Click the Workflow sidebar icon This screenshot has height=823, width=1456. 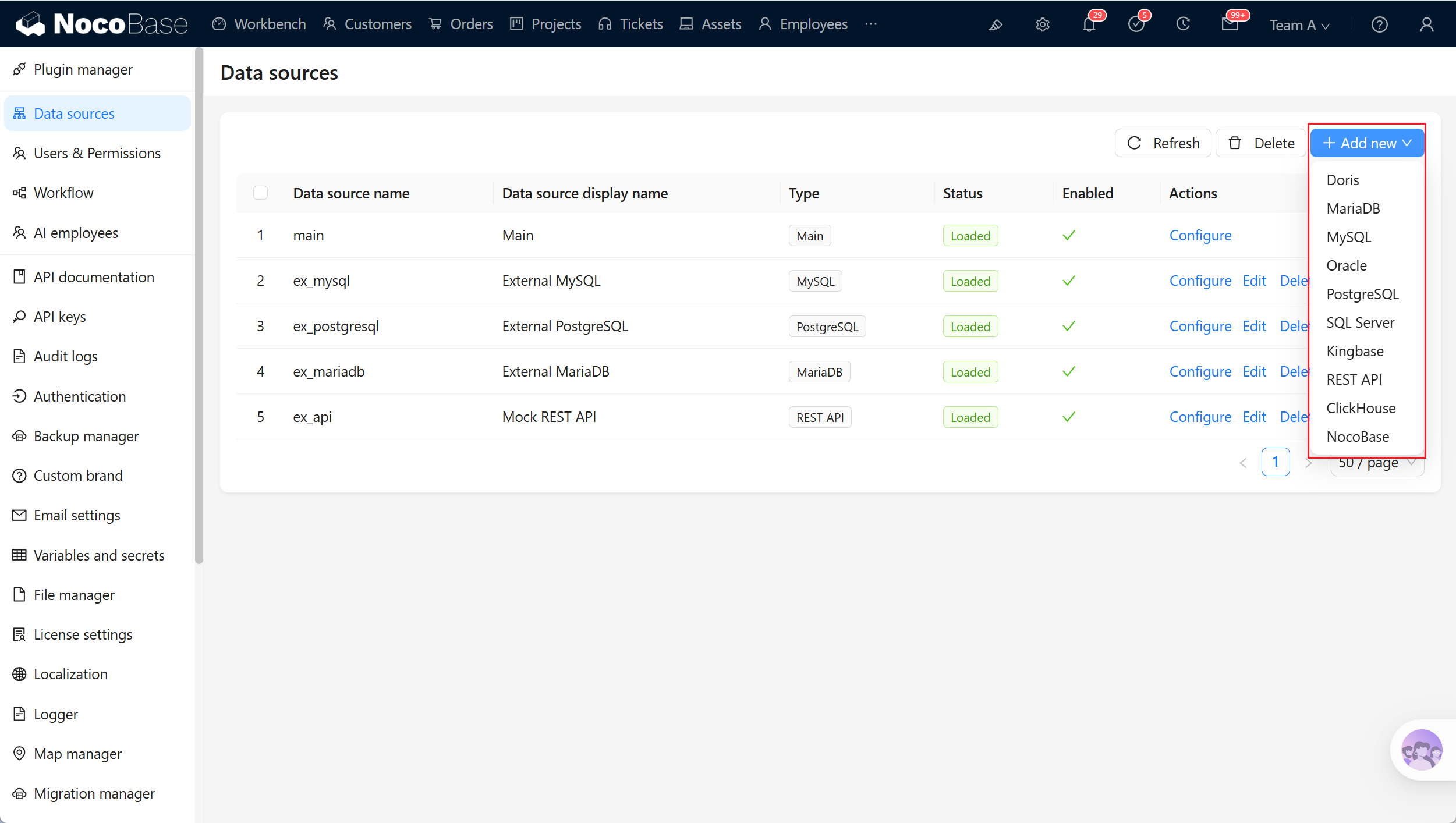19,193
